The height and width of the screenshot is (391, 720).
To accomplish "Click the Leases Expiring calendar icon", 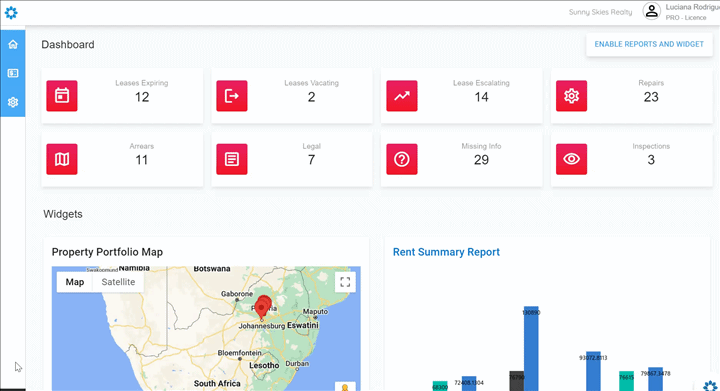I will click(x=62, y=96).
